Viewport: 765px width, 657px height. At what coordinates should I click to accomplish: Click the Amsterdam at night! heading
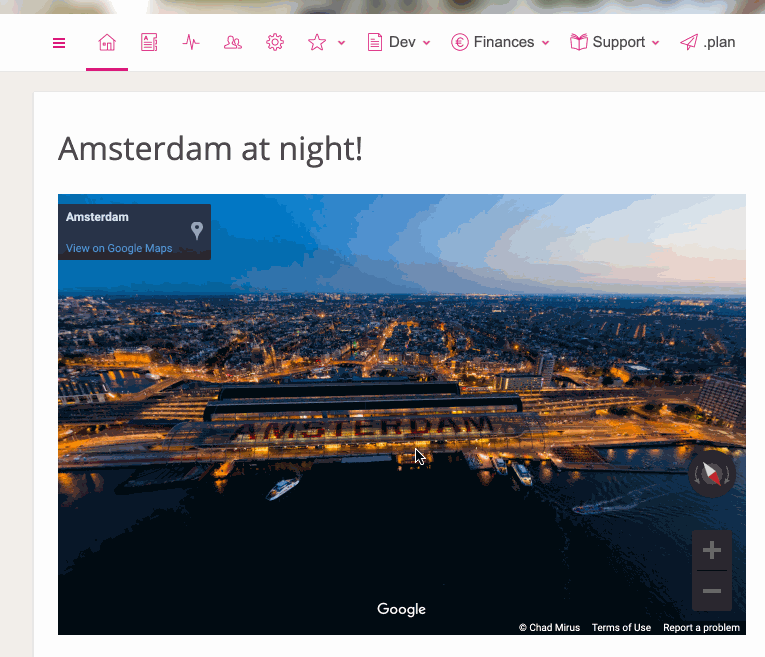tap(210, 149)
